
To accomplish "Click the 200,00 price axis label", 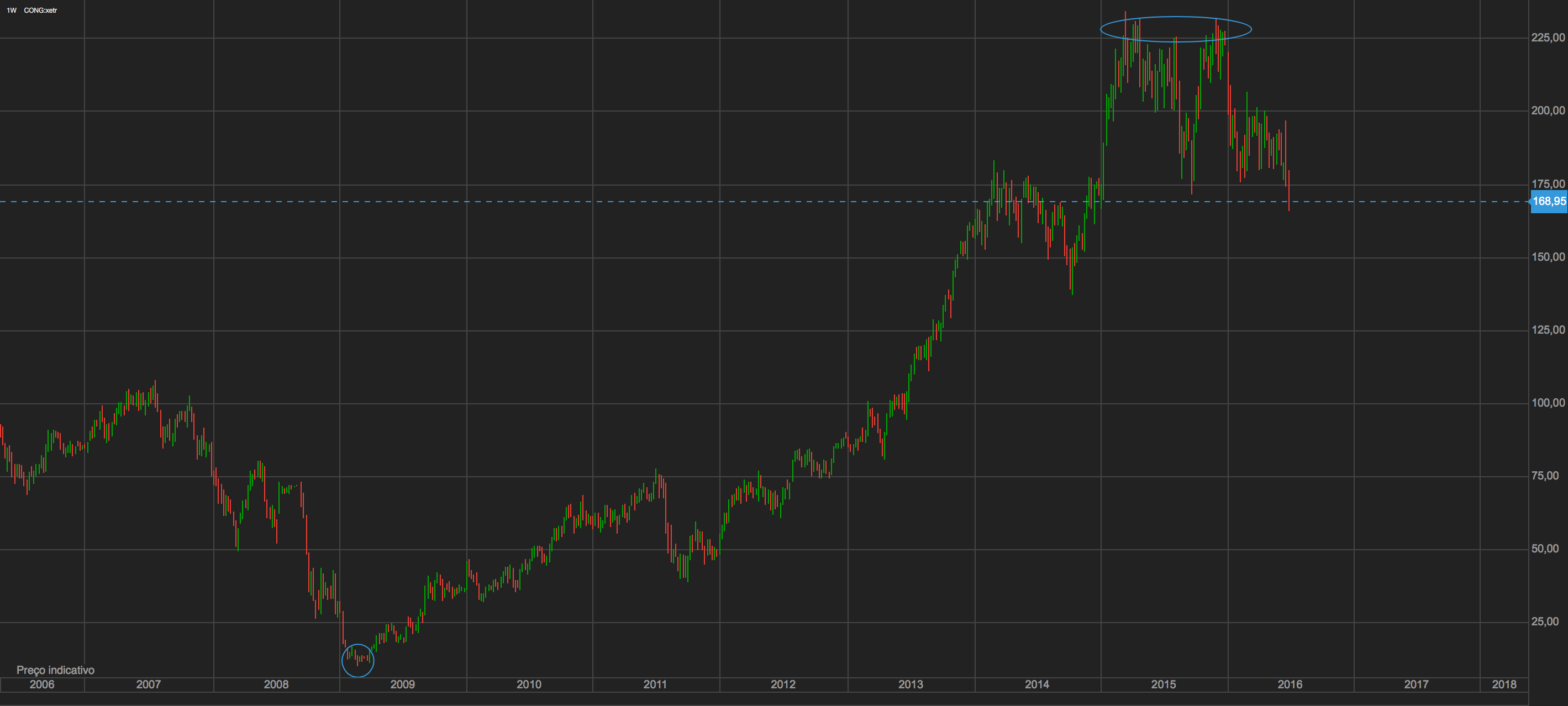I will click(x=1548, y=110).
